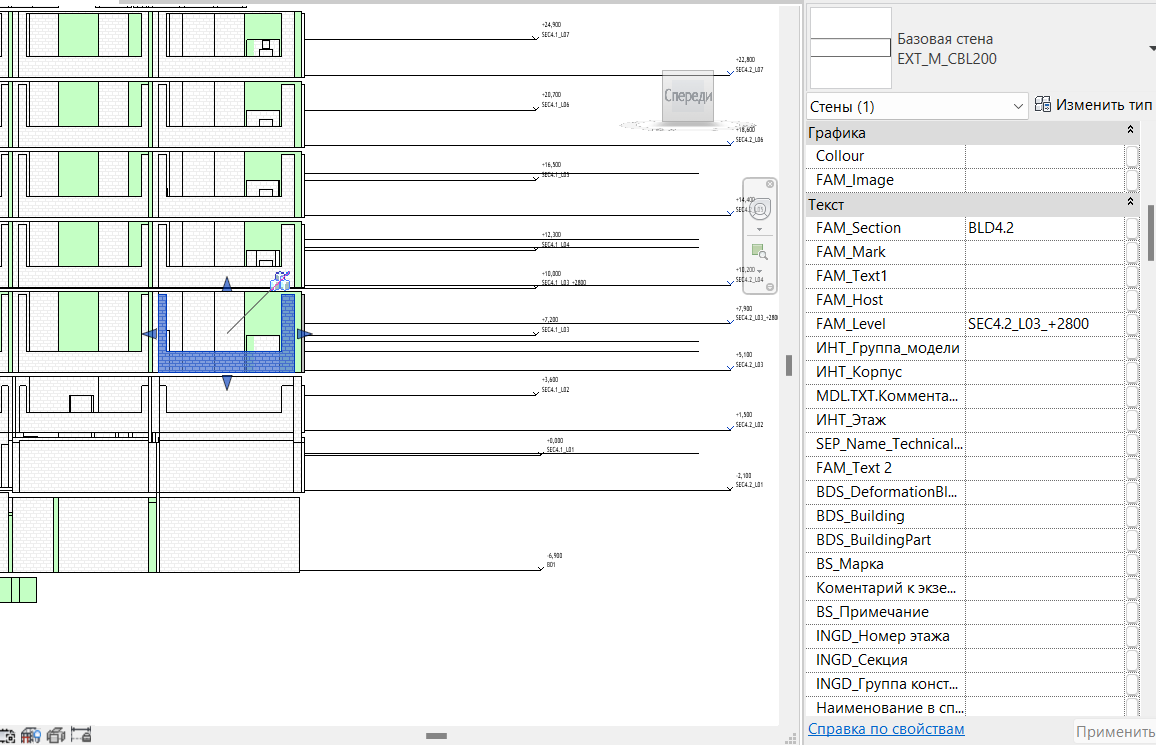Click the left blue shape handle of selected wall

149,334
